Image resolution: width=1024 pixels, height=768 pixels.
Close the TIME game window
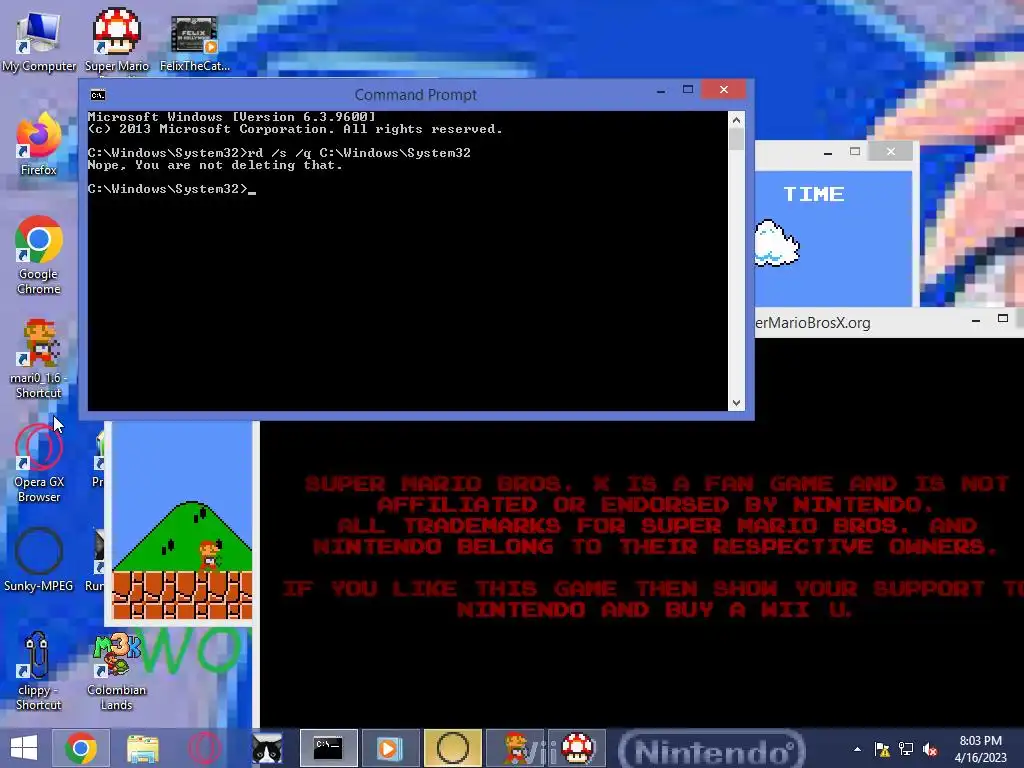(891, 152)
